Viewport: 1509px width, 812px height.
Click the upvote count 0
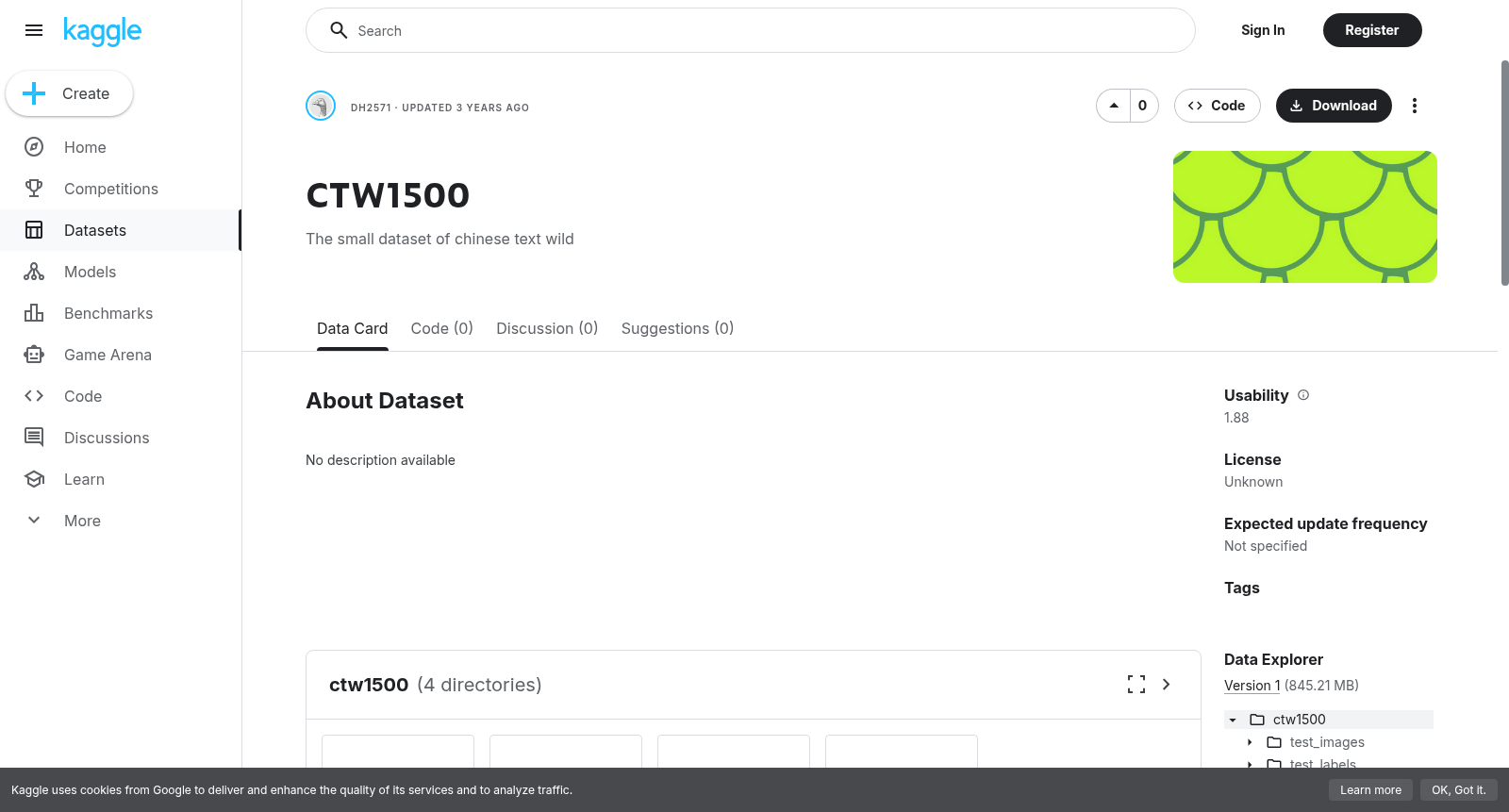pyautogui.click(x=1143, y=106)
